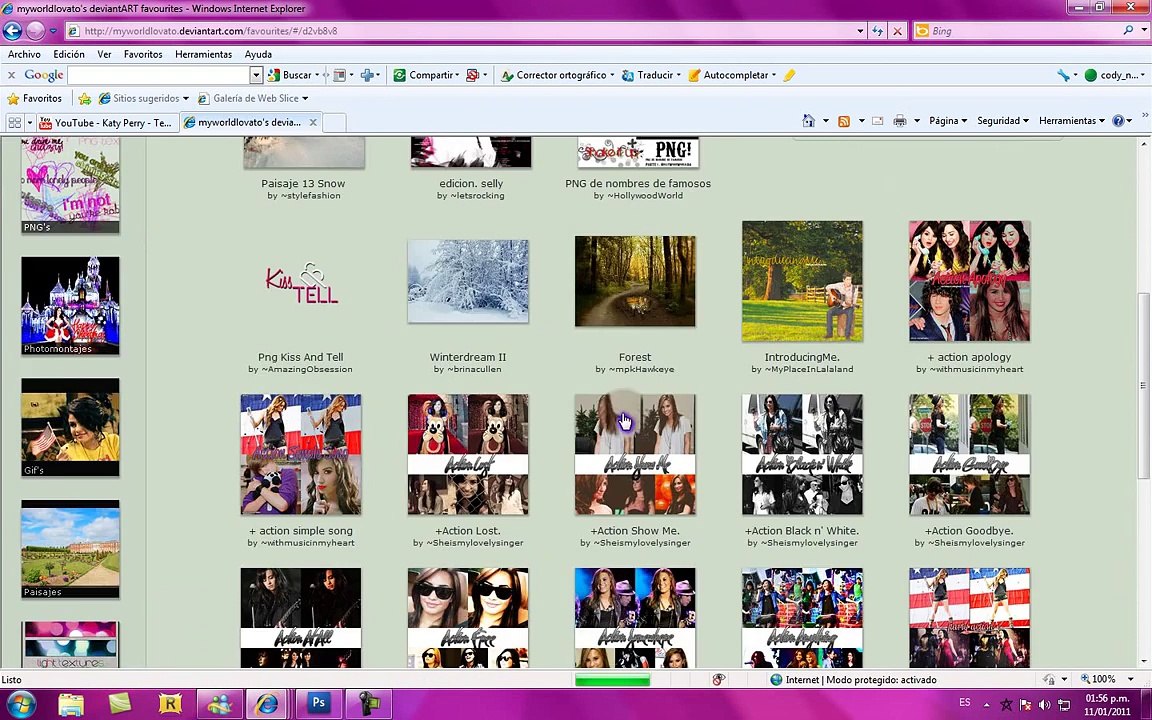Click the Print icon in command bar
This screenshot has height=720, width=1152.
click(899, 121)
